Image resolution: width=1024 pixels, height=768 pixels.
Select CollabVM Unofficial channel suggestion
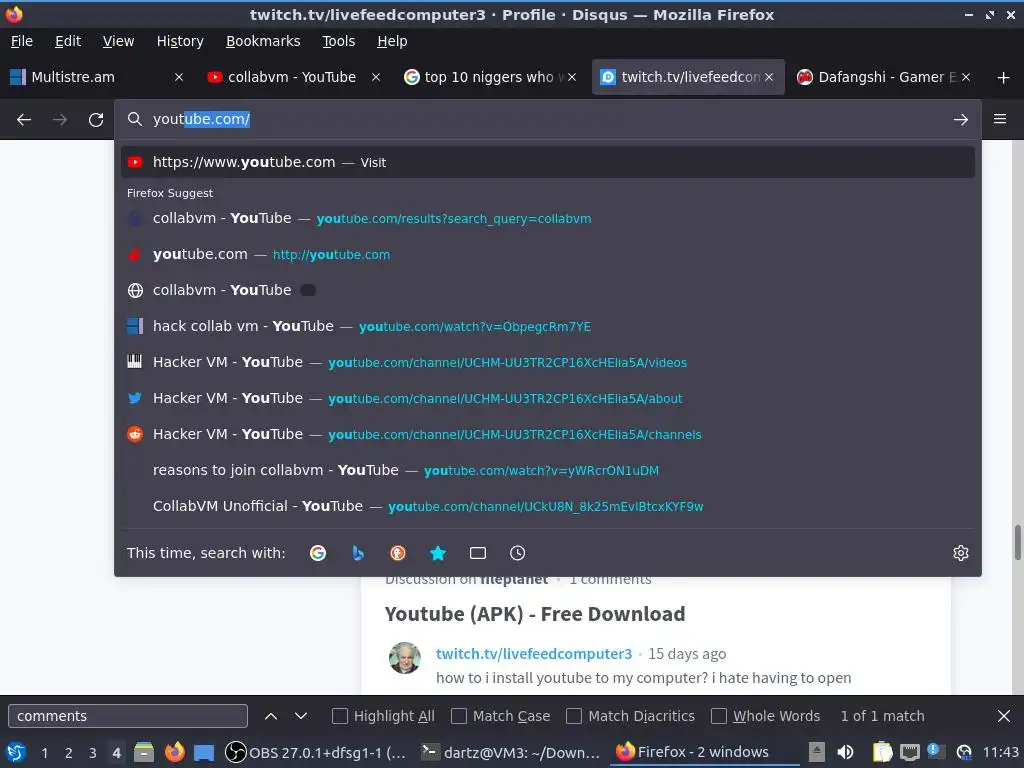(x=547, y=506)
